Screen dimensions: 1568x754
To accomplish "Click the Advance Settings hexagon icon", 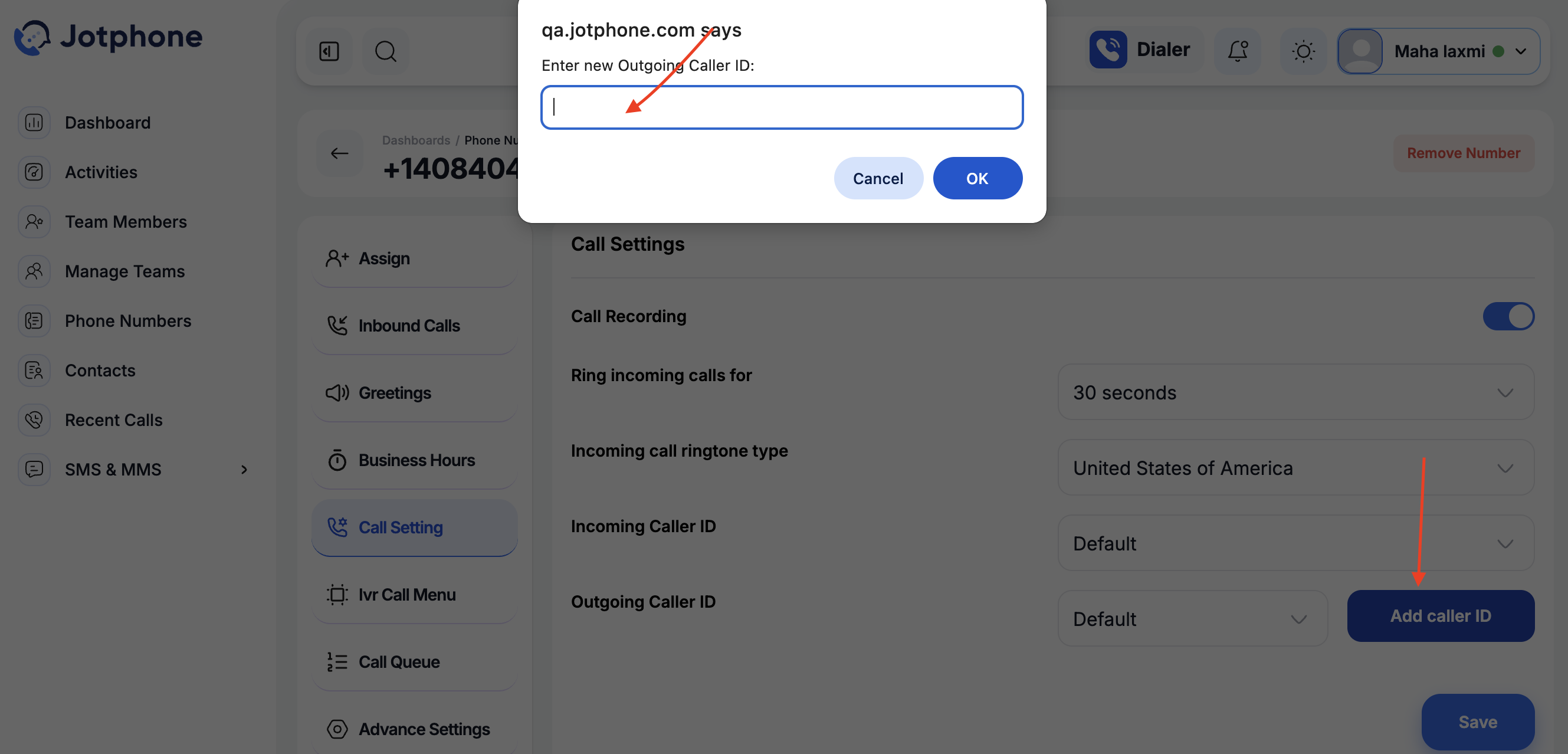I will (x=337, y=729).
